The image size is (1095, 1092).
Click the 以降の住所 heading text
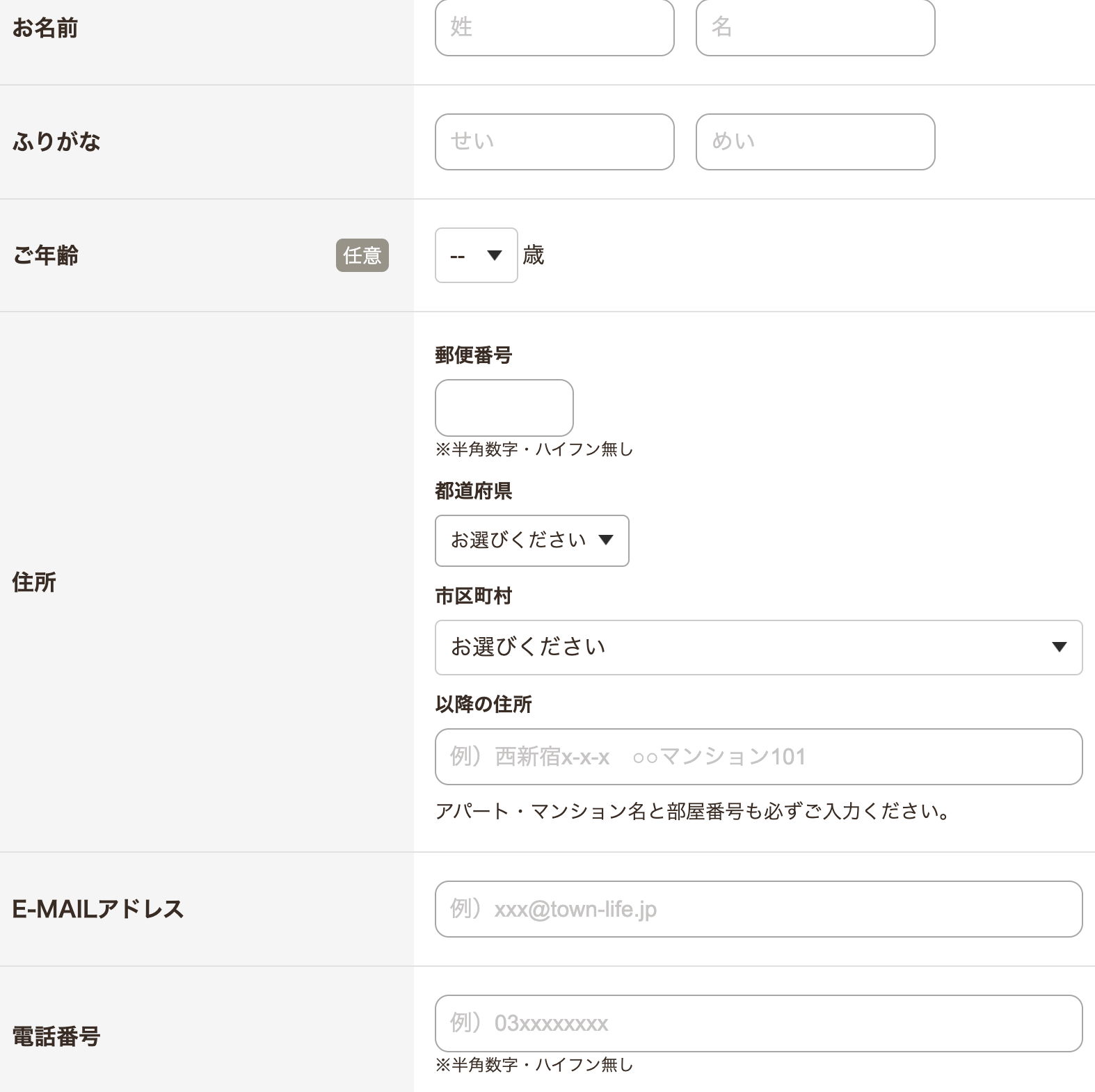click(483, 705)
